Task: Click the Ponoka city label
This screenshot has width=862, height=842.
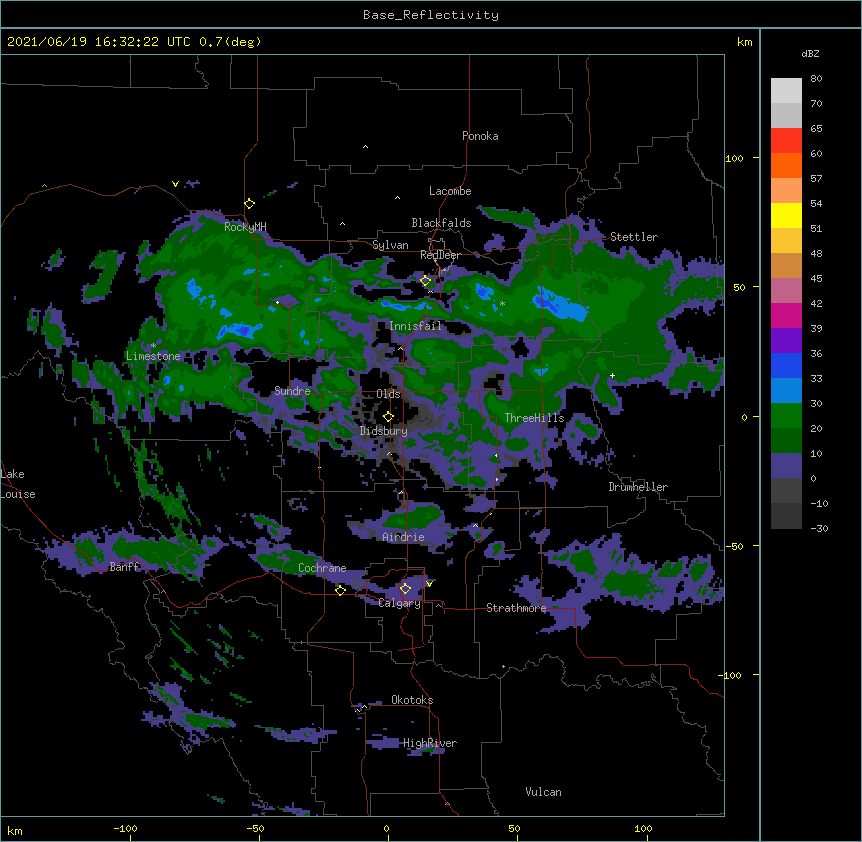Action: coord(480,136)
